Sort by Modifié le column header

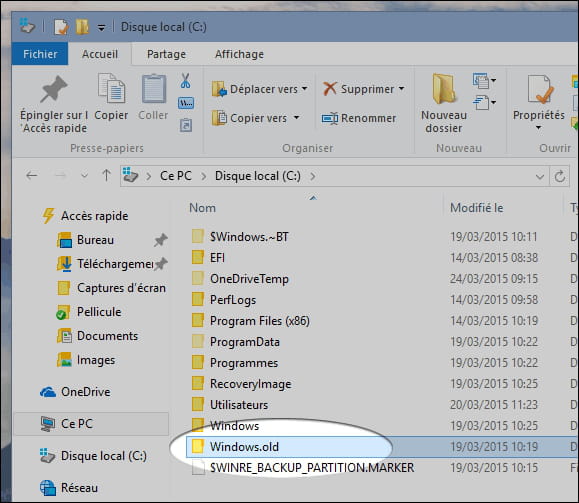pyautogui.click(x=476, y=208)
